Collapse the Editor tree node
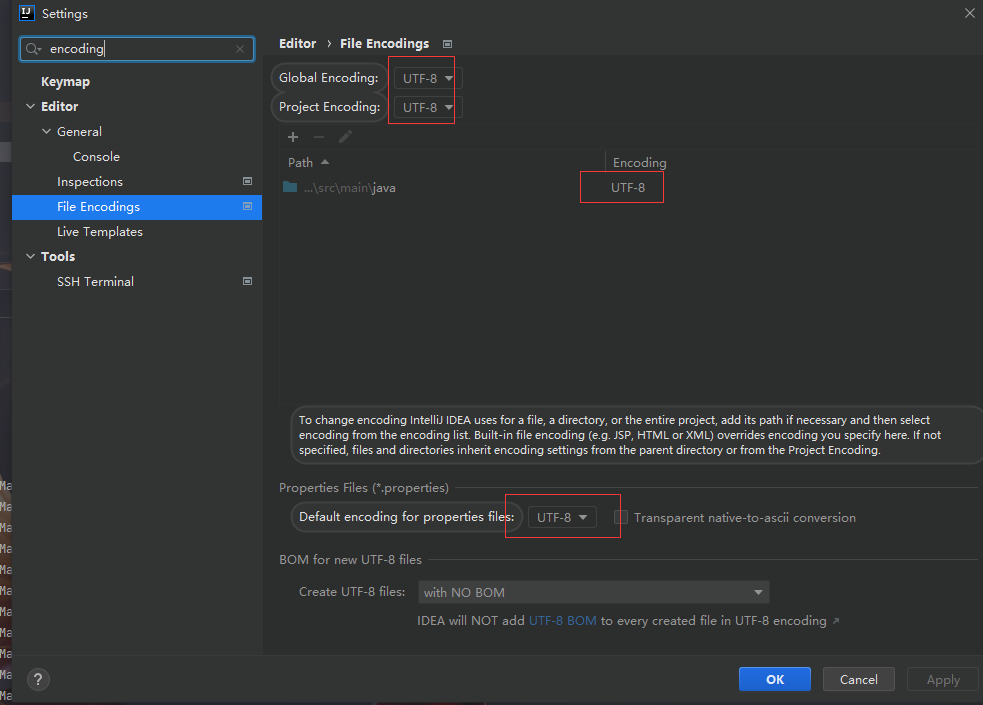Image resolution: width=983 pixels, height=705 pixels. coord(30,107)
